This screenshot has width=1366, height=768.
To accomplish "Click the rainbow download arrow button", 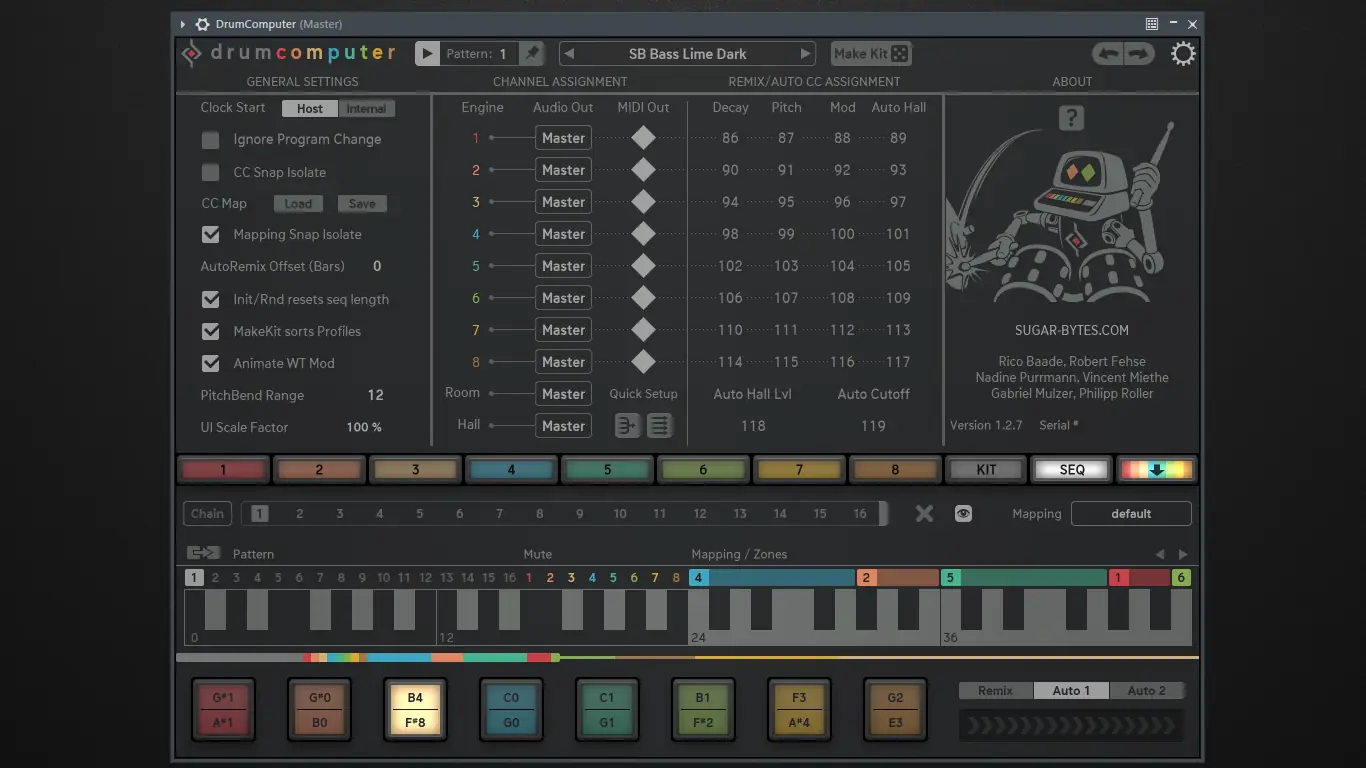I will [1156, 470].
